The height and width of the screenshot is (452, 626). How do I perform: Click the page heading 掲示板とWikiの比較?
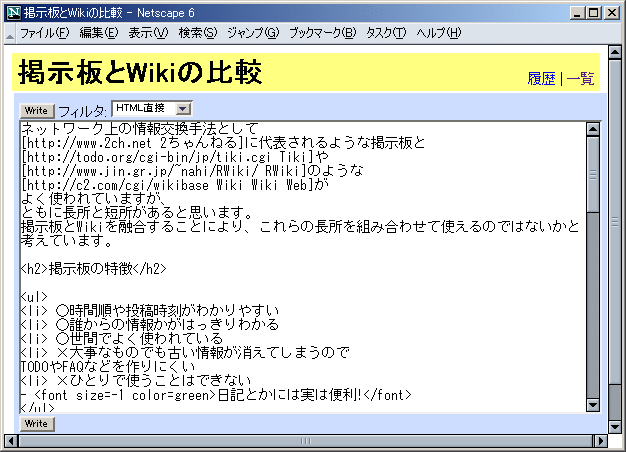(140, 72)
